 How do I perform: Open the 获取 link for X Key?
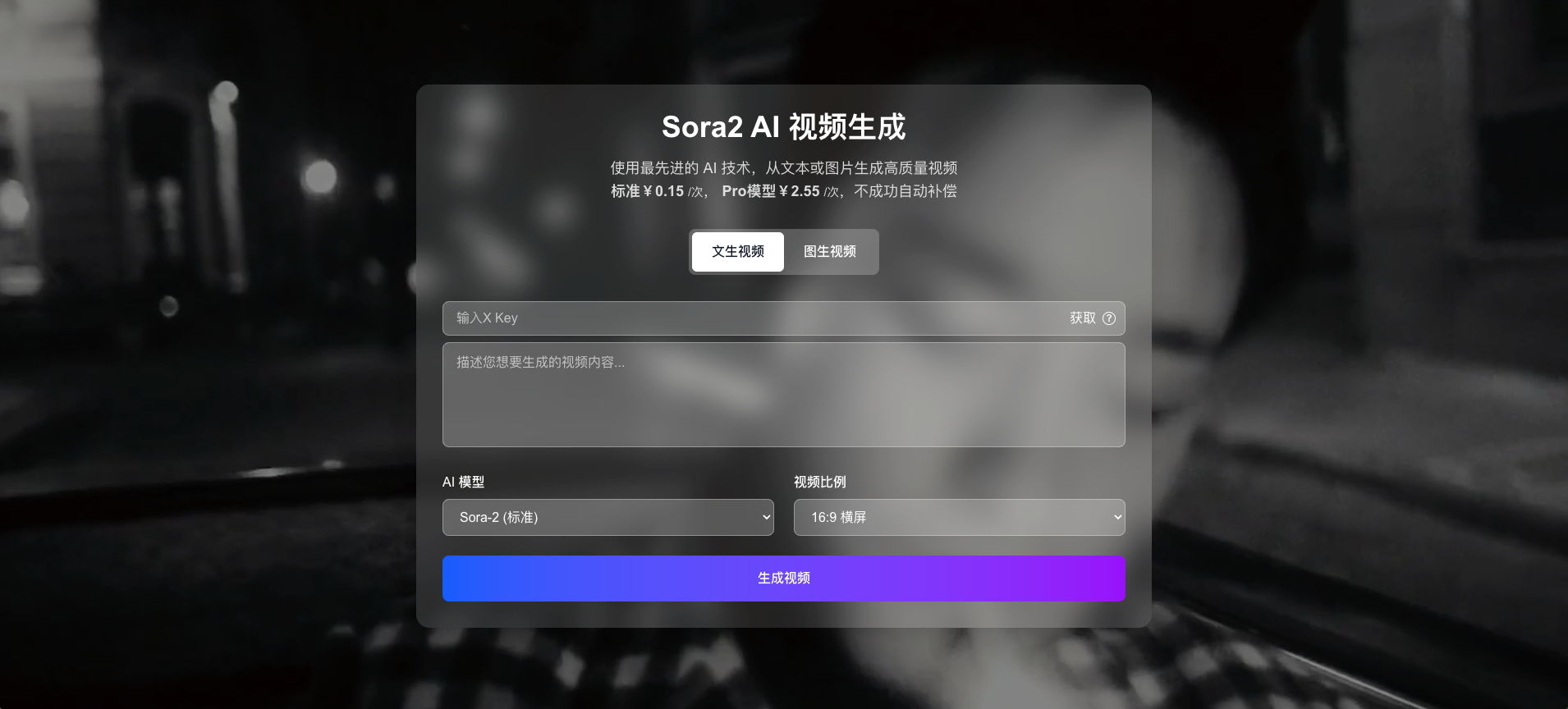pyautogui.click(x=1082, y=318)
